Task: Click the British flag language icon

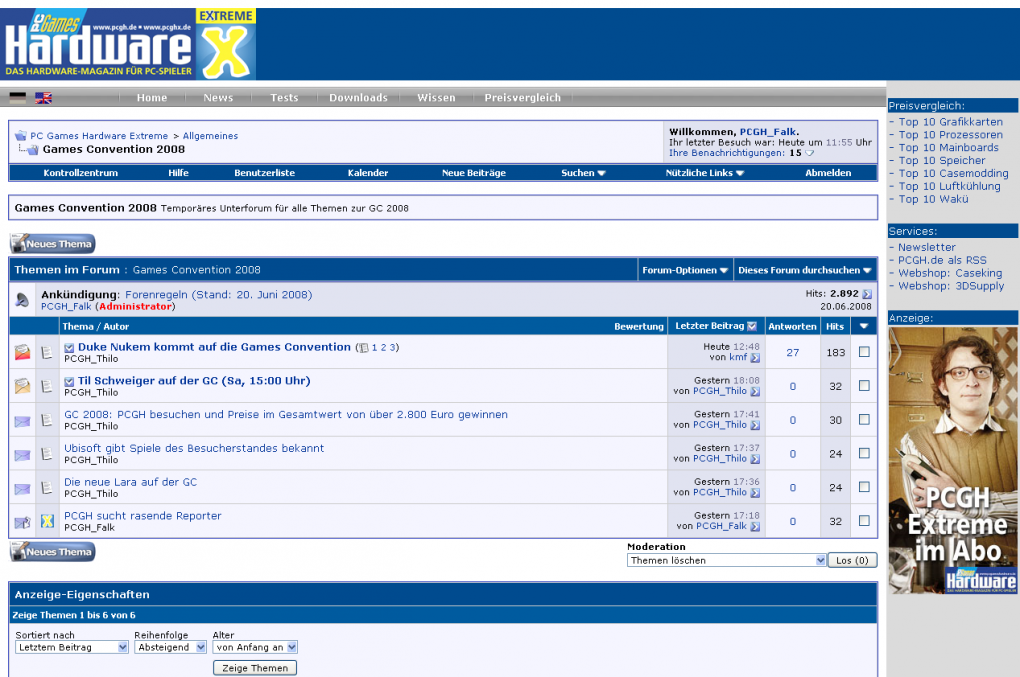Action: point(44,98)
